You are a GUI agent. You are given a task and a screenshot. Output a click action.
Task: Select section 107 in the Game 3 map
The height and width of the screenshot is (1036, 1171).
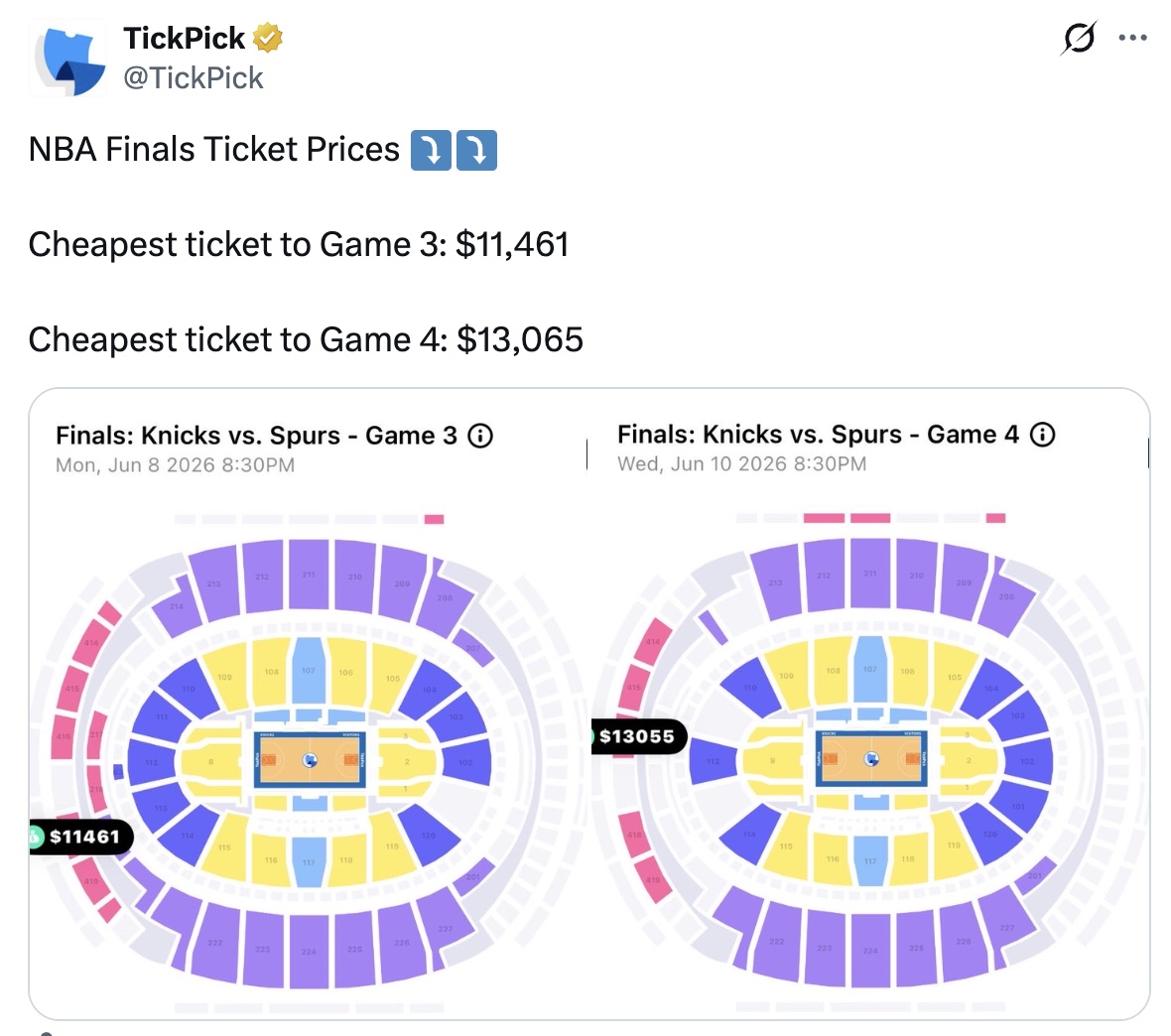309,670
